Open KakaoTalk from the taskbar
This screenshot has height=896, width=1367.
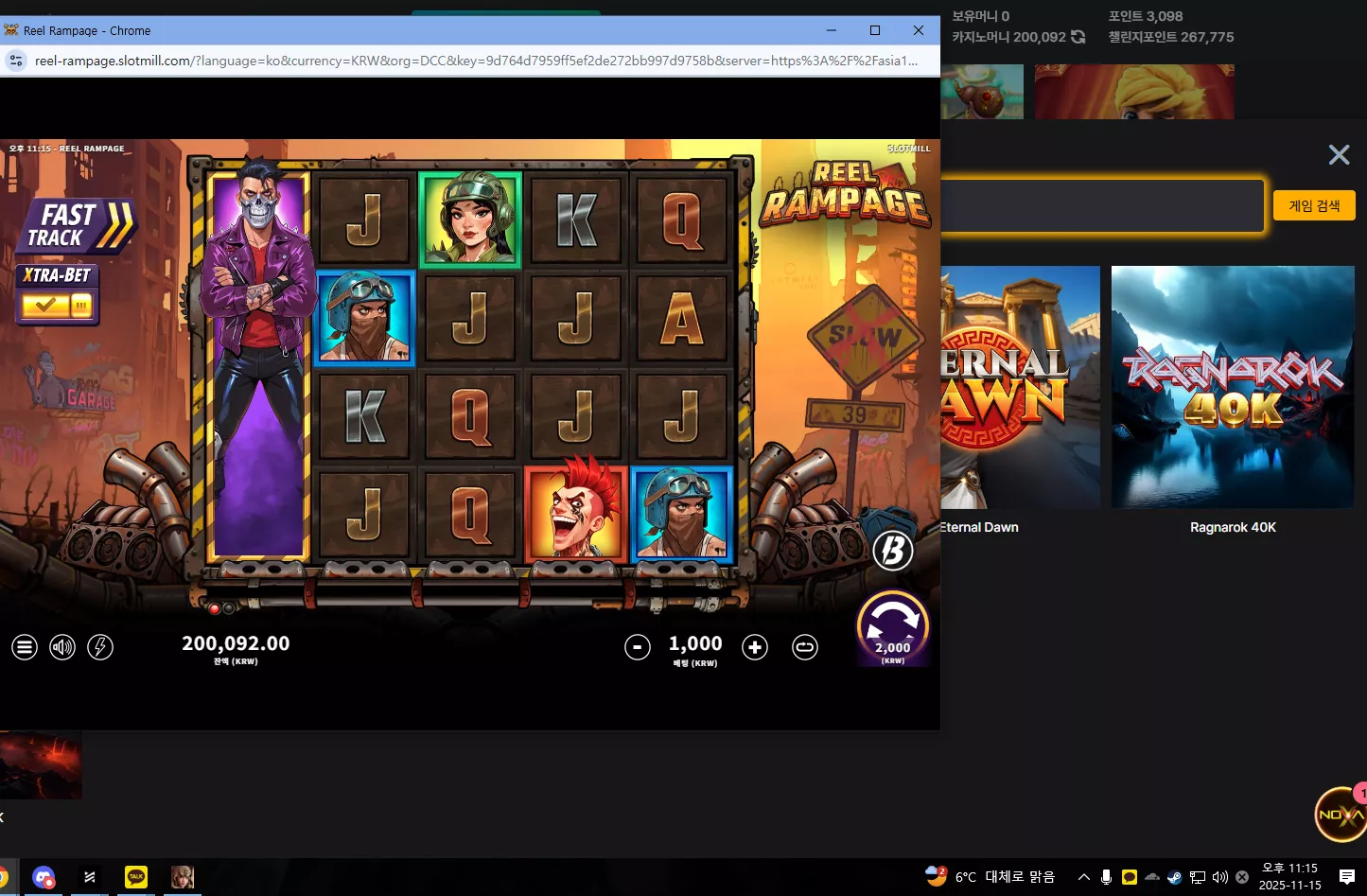pos(136,877)
